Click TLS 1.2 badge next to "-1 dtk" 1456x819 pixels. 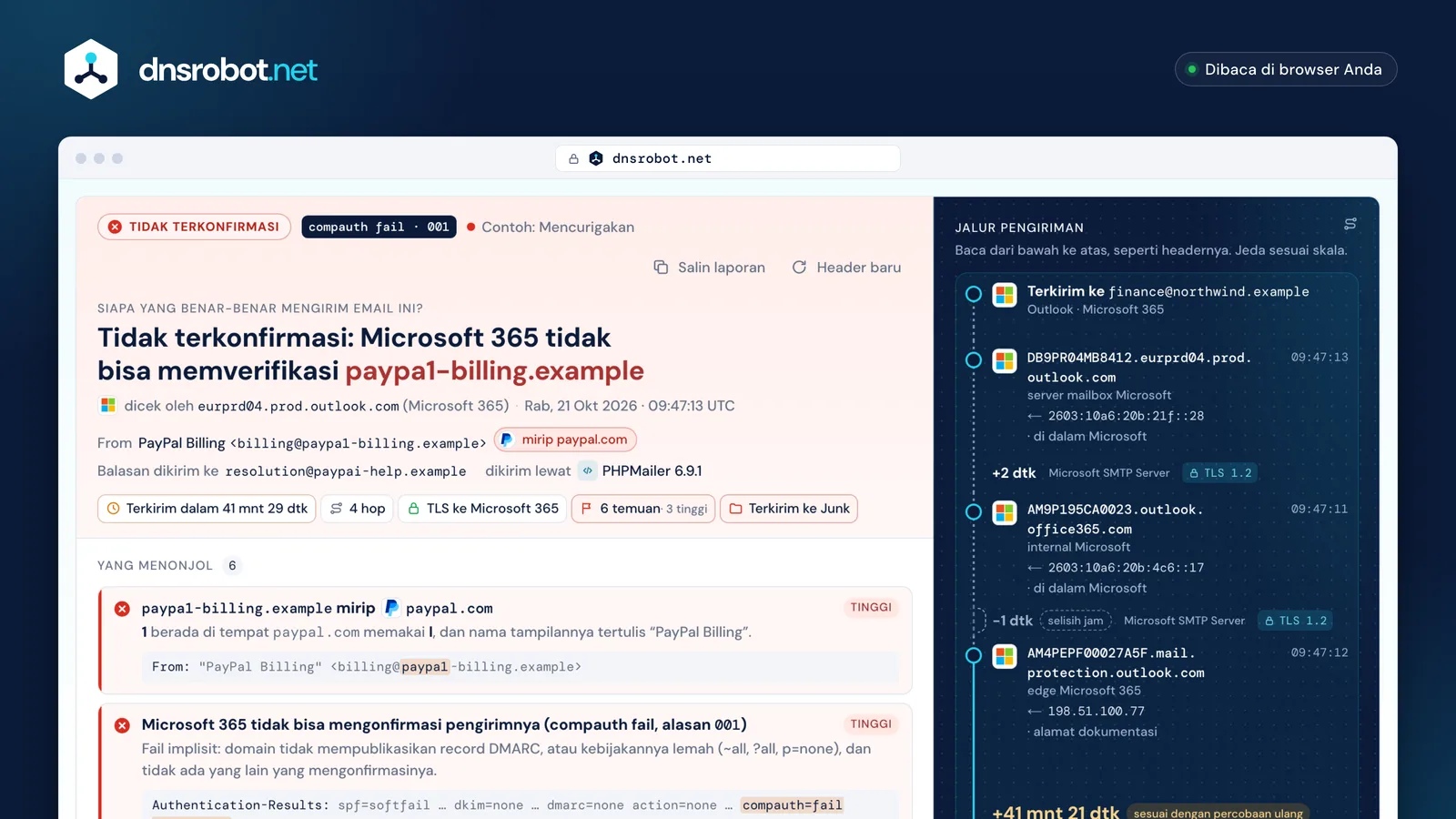pyautogui.click(x=1296, y=621)
